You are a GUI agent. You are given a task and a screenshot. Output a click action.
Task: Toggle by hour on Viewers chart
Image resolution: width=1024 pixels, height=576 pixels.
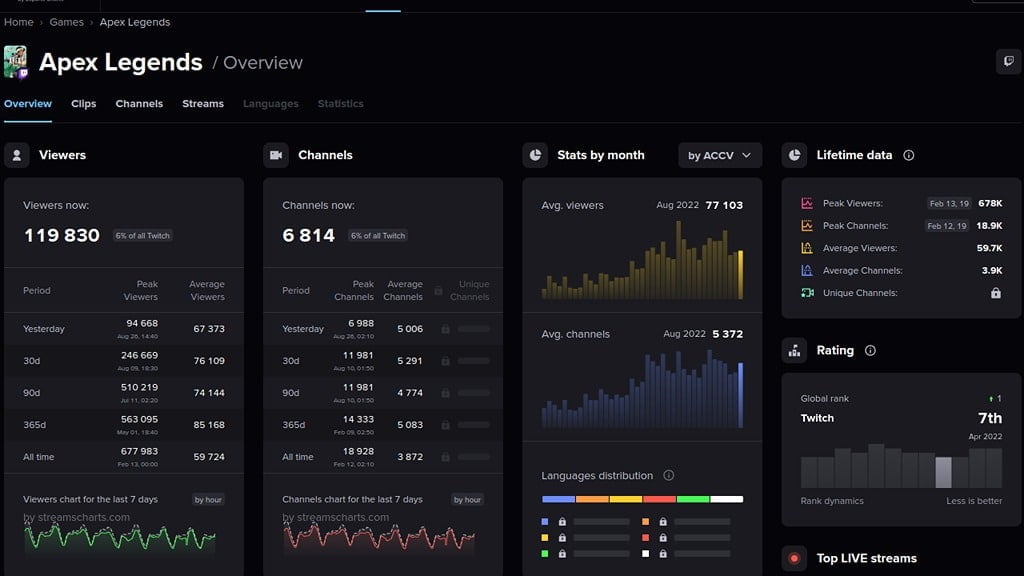point(208,500)
